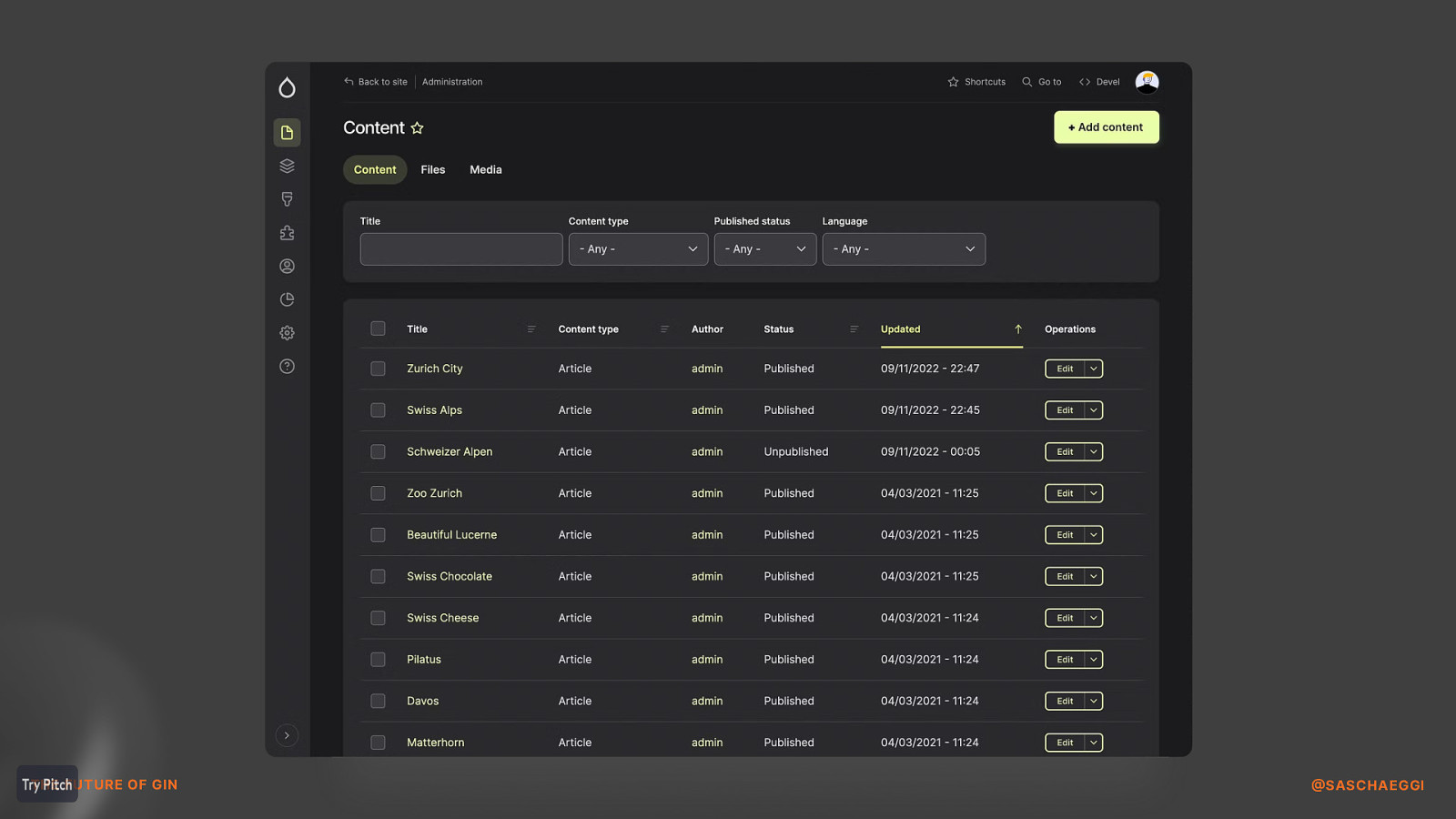This screenshot has height=819, width=1456.
Task: Click the Shortcuts star icon
Action: [x=953, y=82]
